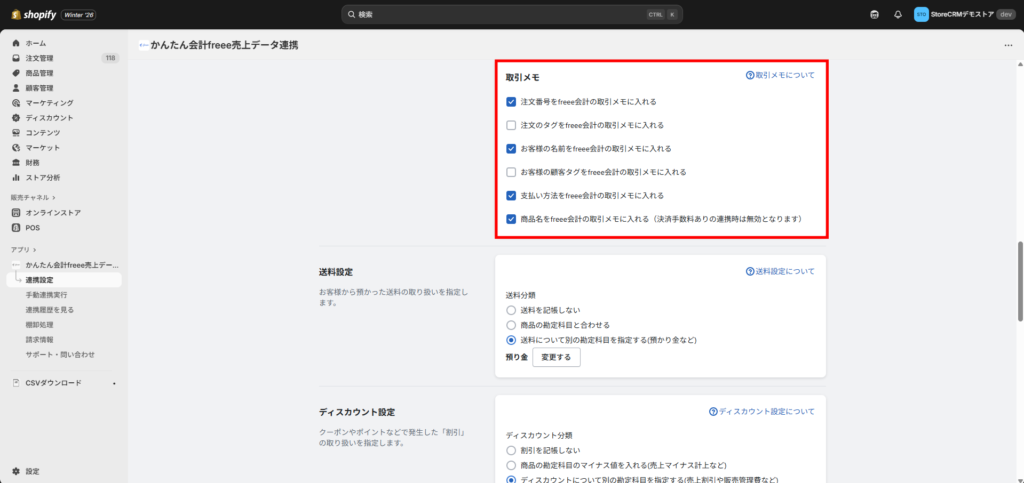
Task: Uncheck お客様の名前をfreee会計の取引メモに入れる
Action: 511,149
